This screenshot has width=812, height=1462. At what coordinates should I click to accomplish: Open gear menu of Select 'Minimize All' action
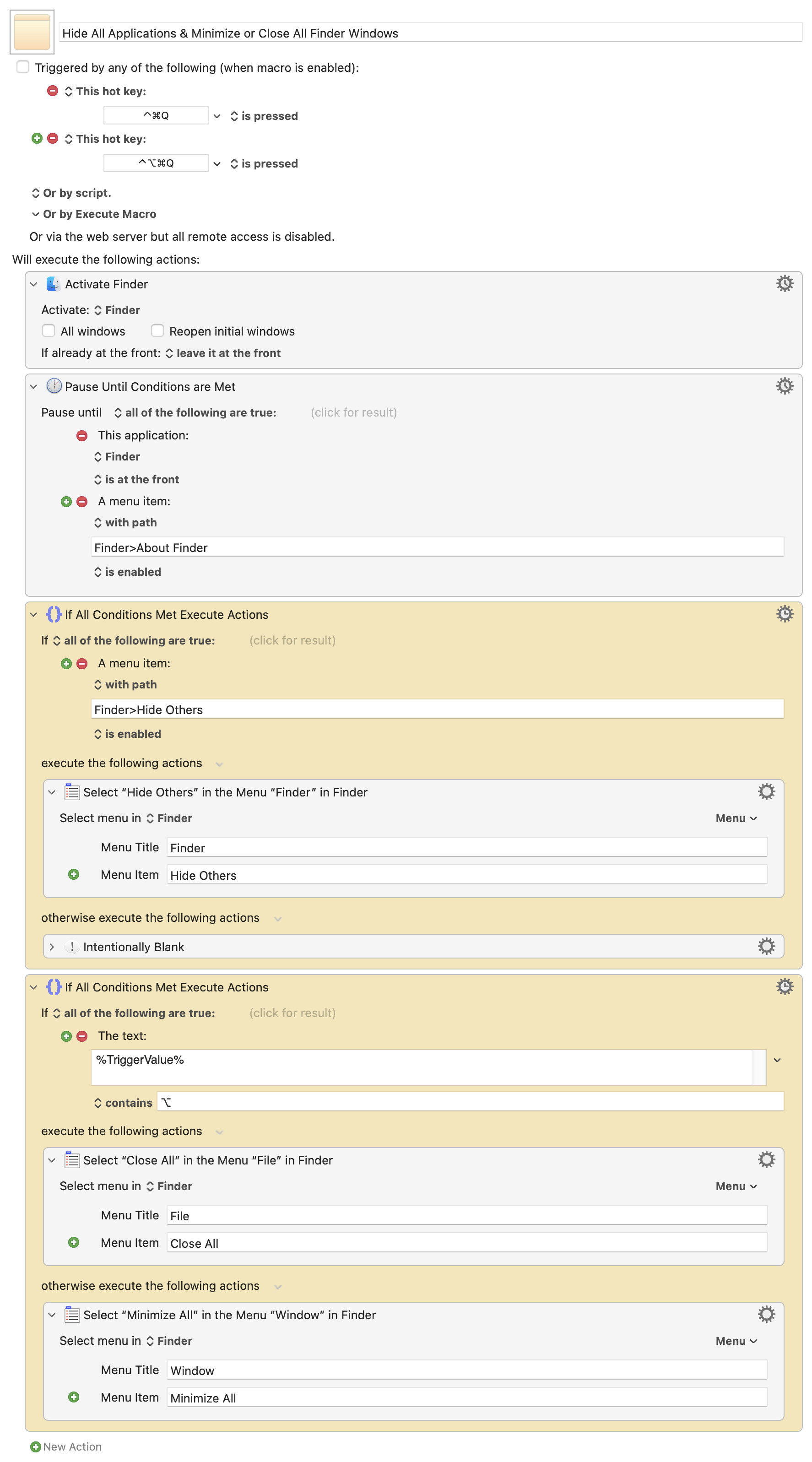(766, 1314)
